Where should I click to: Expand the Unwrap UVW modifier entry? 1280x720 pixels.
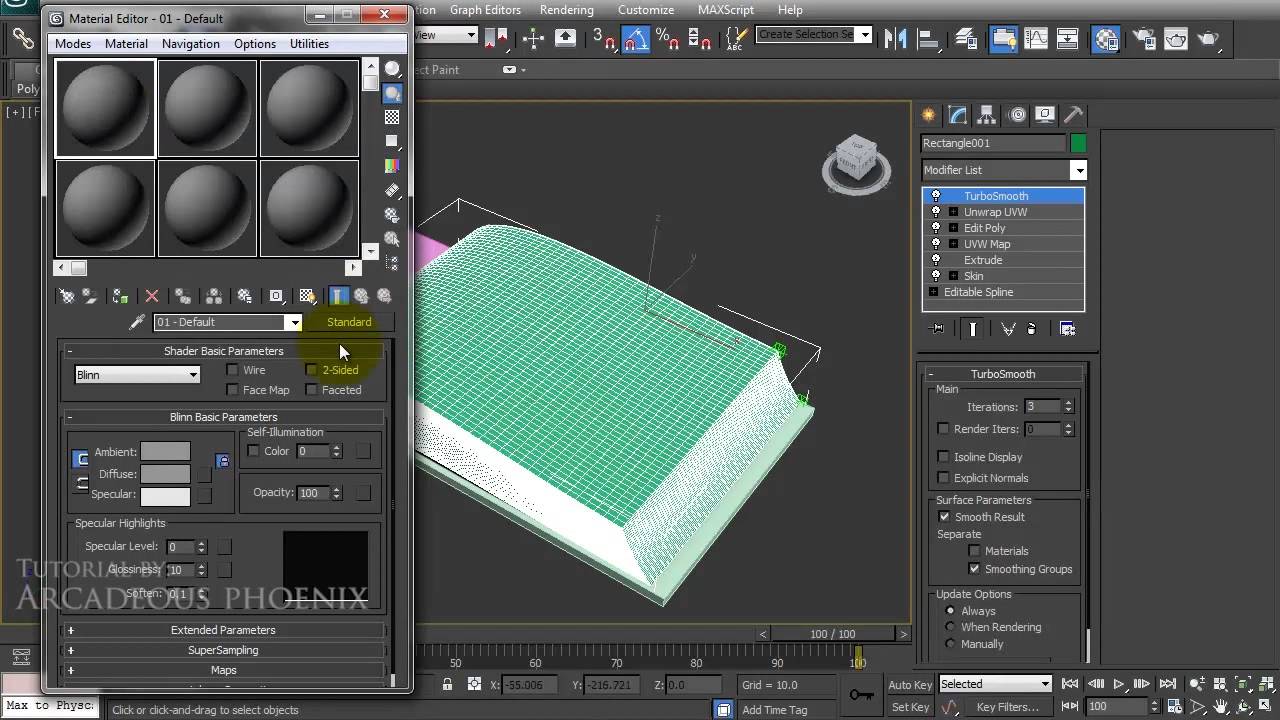pos(953,212)
